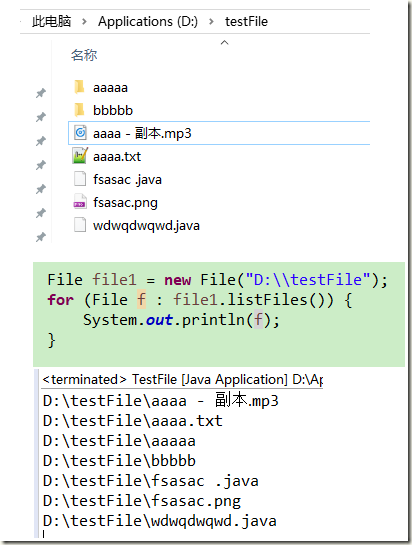Viewport: 412px width, 545px height.
Task: Click the terminated TestFile console title
Action: click(x=183, y=379)
